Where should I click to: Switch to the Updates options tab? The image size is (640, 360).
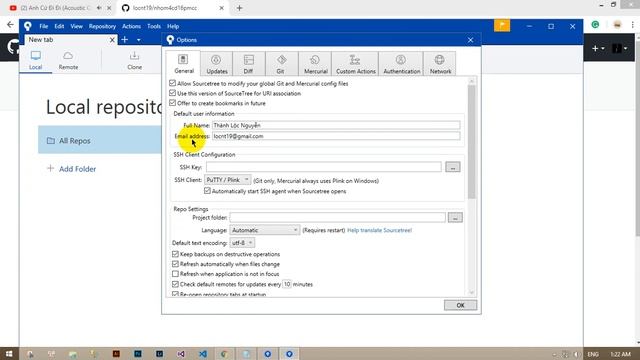point(216,64)
